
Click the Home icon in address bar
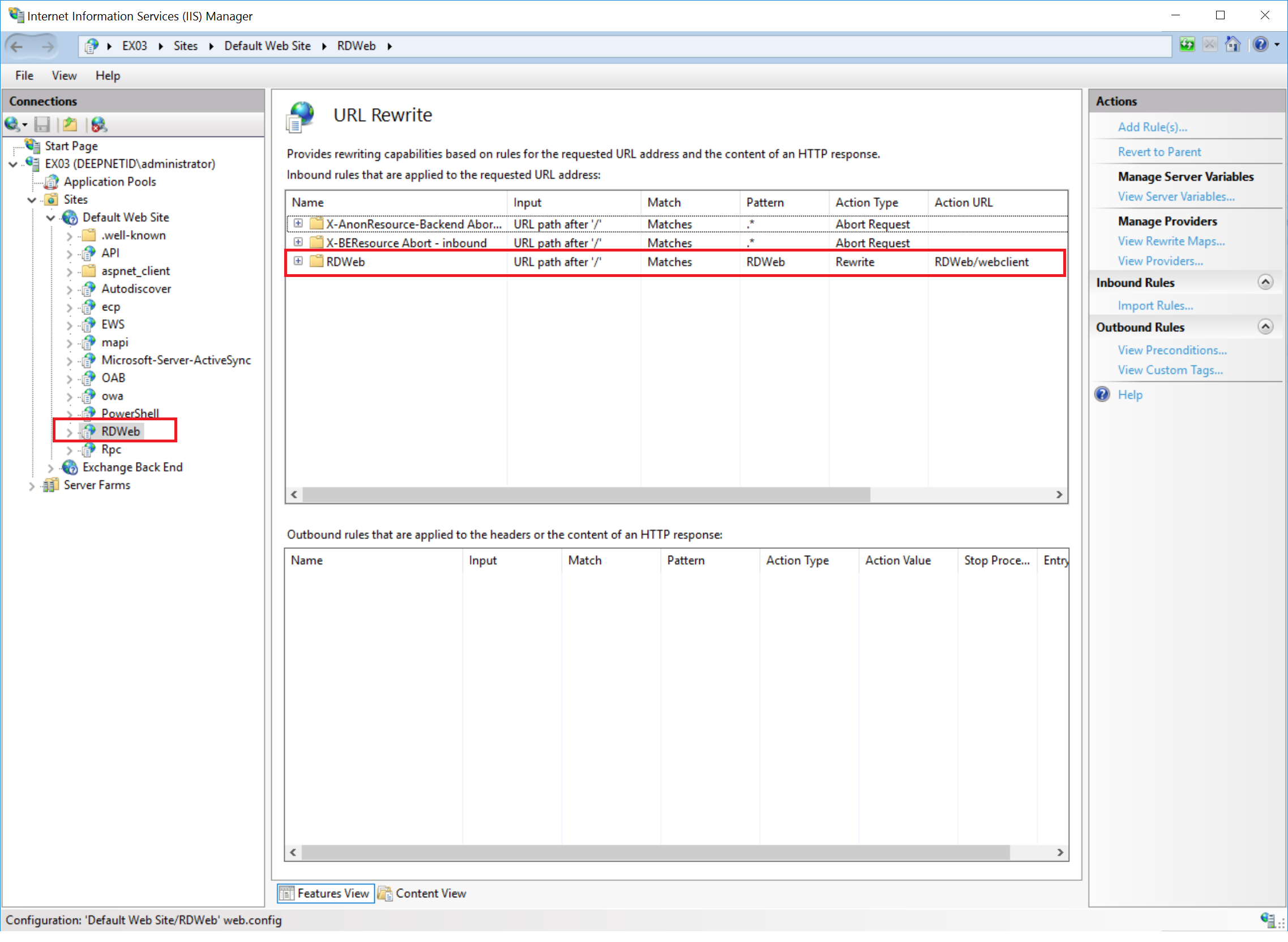pos(1233,45)
